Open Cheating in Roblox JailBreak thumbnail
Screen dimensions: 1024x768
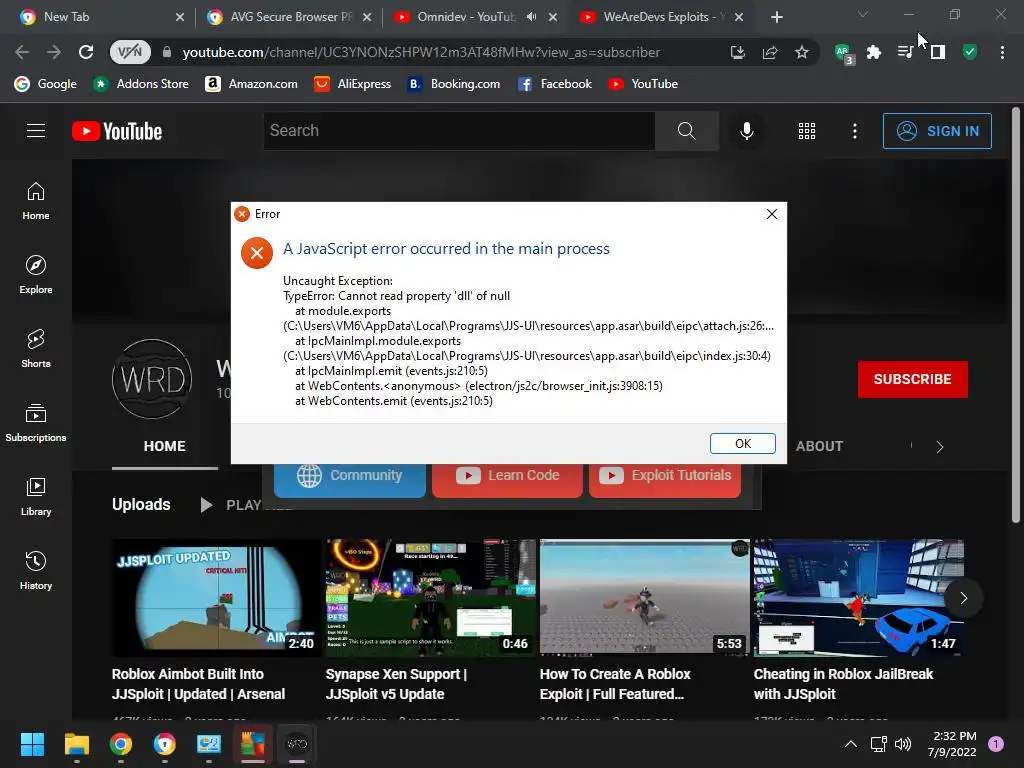coord(859,598)
